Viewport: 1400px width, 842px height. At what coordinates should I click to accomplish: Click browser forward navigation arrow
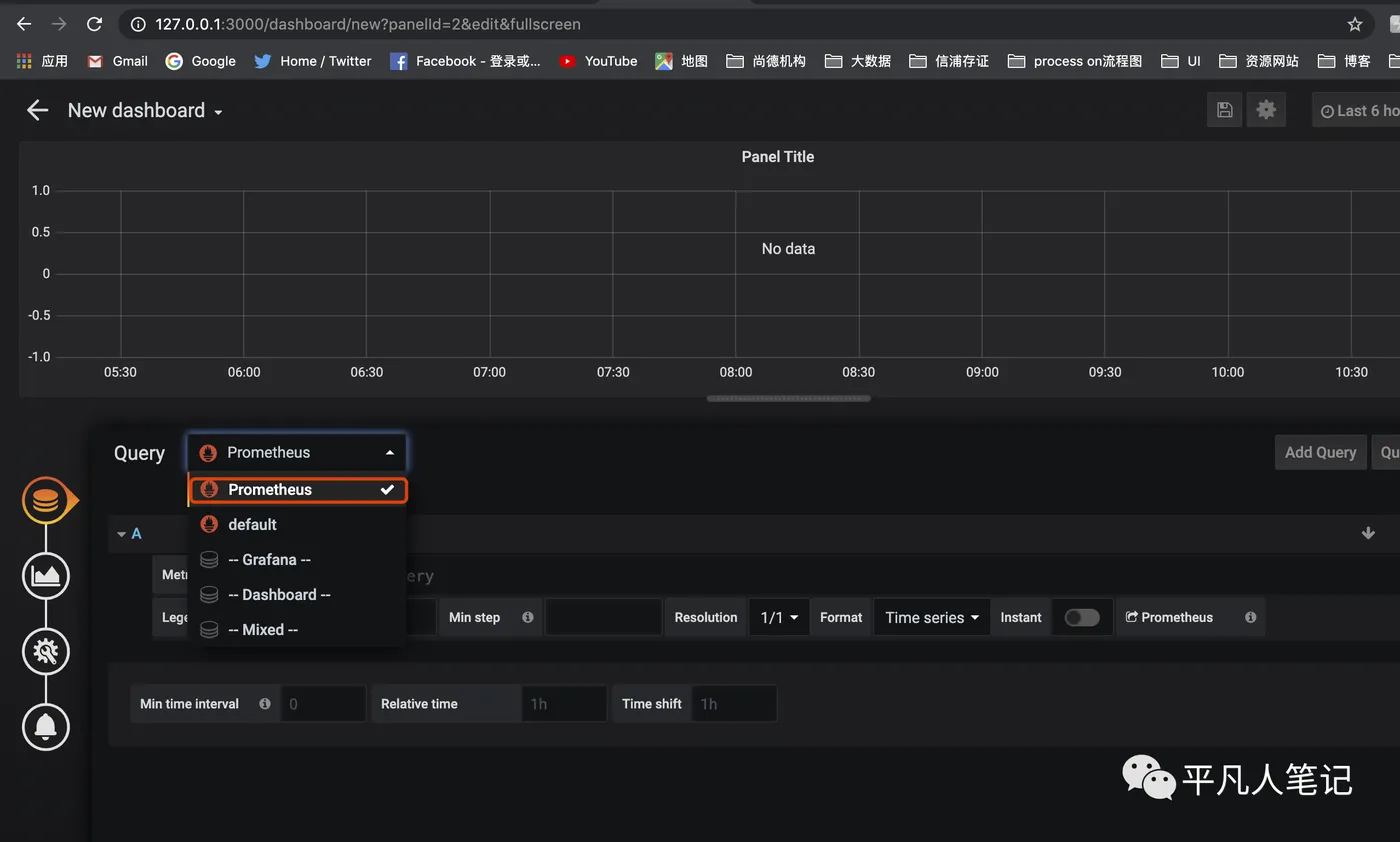pos(59,24)
